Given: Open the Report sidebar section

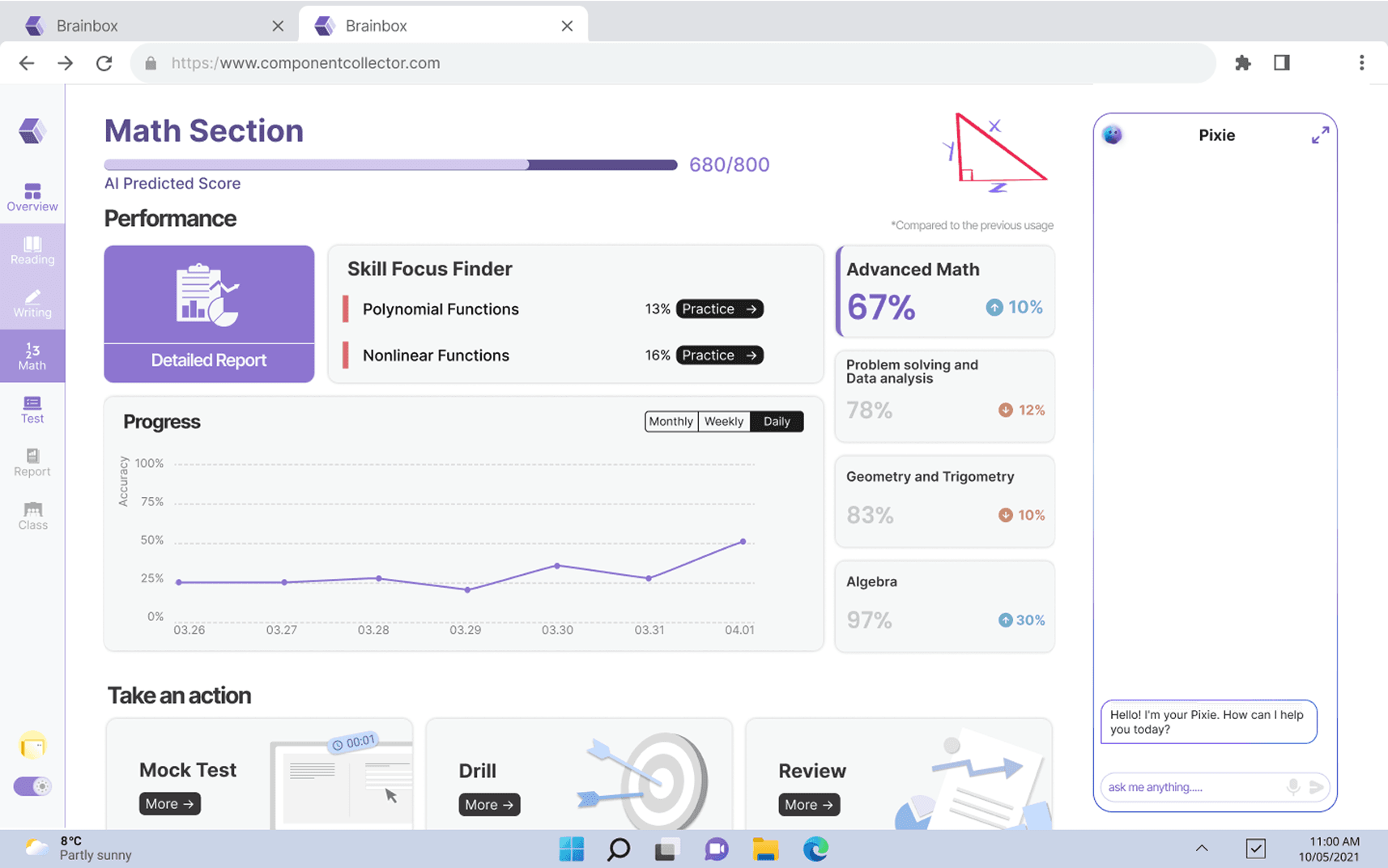Looking at the screenshot, I should click(x=32, y=462).
